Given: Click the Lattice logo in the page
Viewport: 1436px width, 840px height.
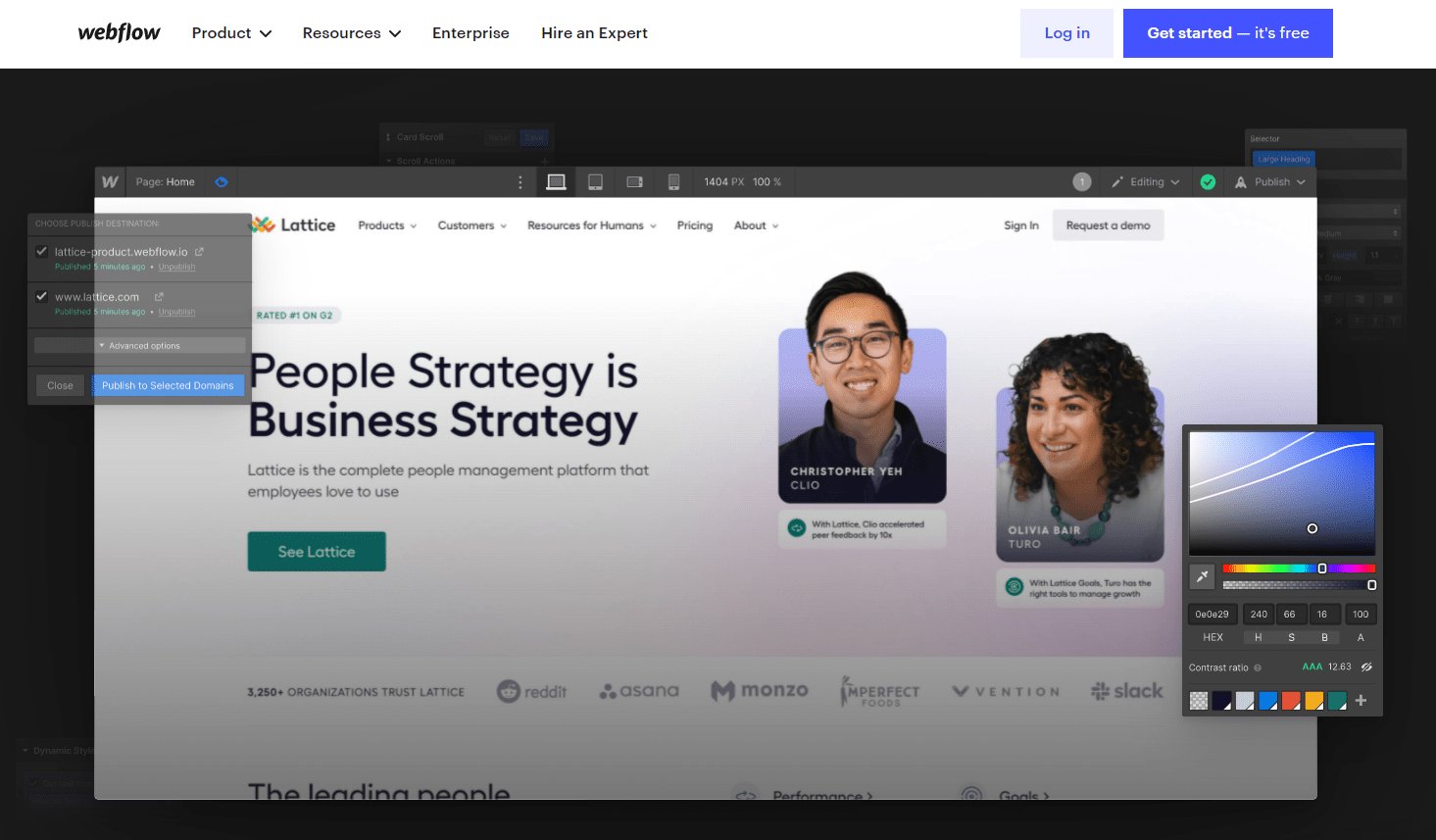Looking at the screenshot, I should coord(293,225).
